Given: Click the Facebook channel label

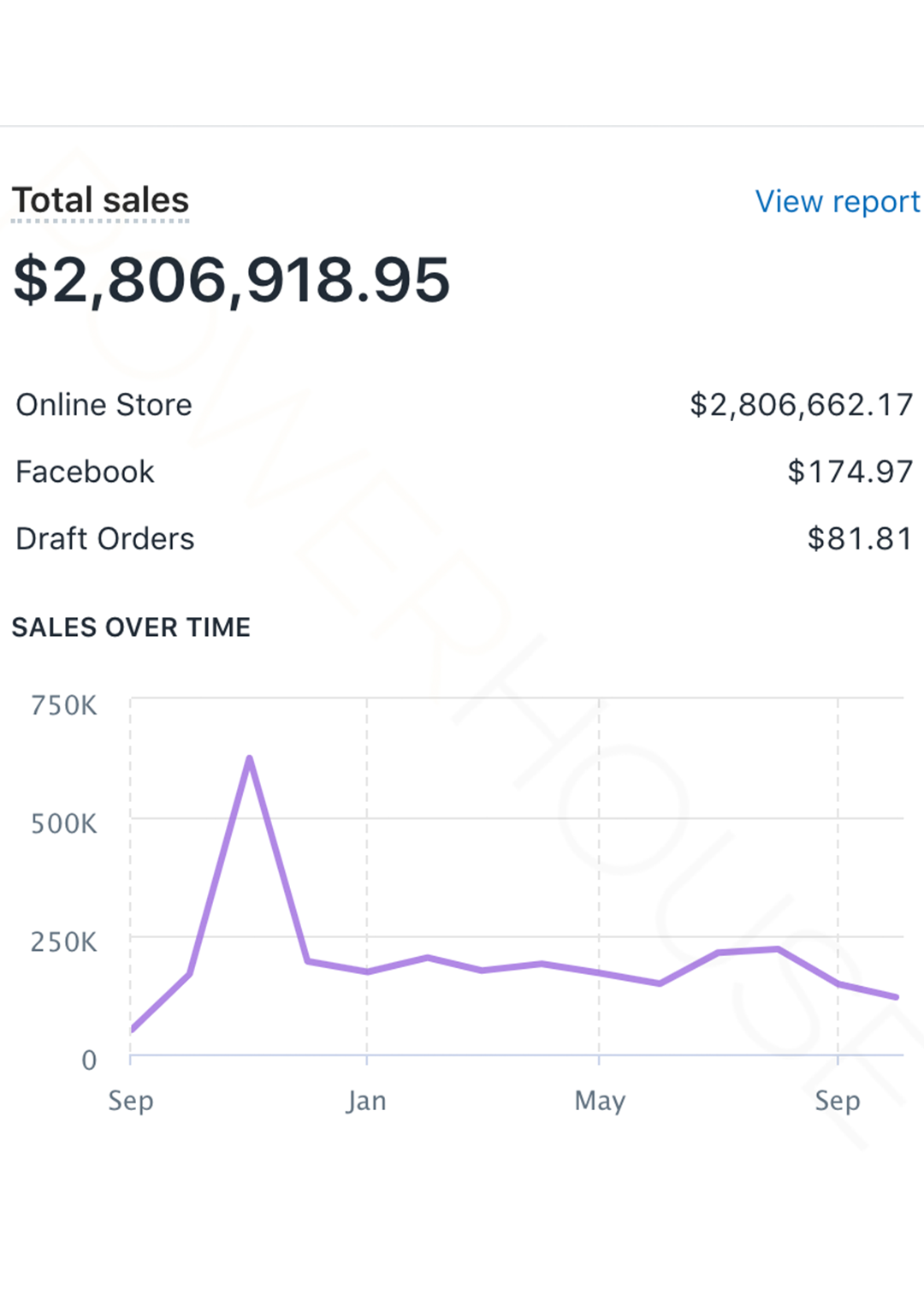Looking at the screenshot, I should pyautogui.click(x=85, y=472).
